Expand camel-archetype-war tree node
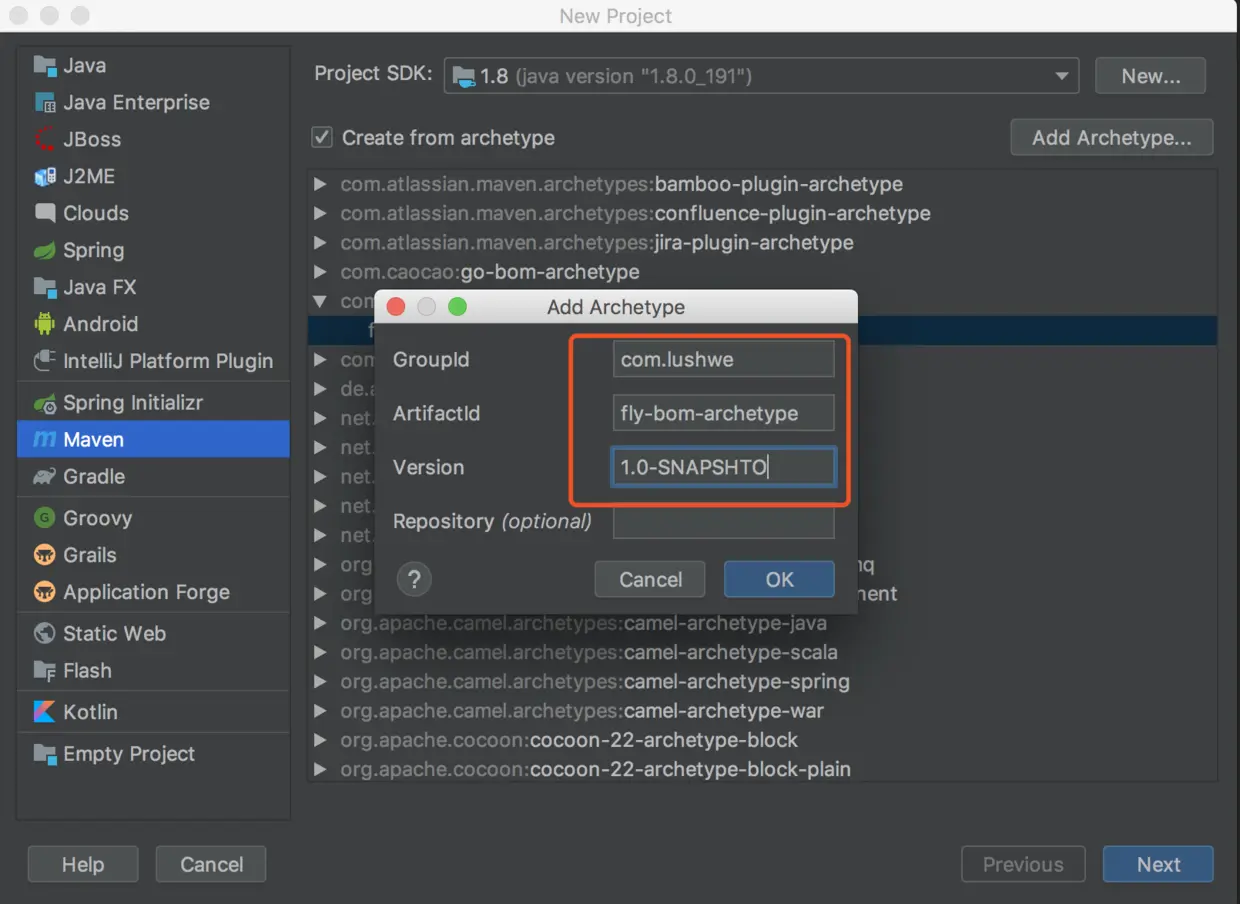1240x904 pixels. (320, 711)
